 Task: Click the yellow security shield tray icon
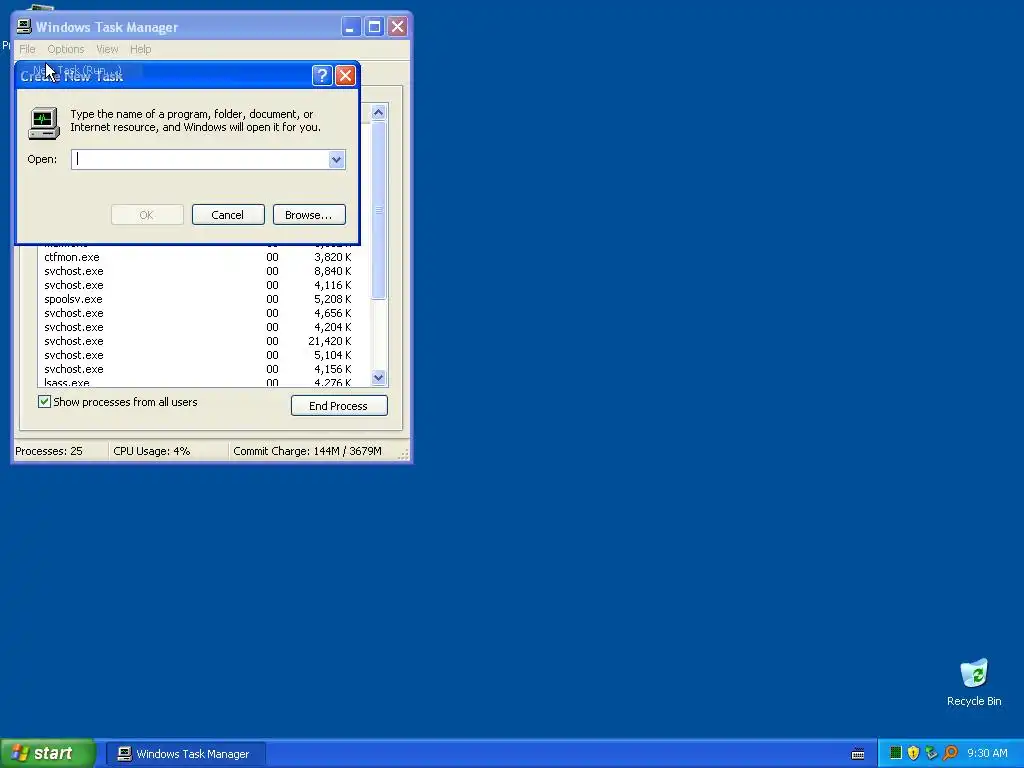tap(914, 753)
